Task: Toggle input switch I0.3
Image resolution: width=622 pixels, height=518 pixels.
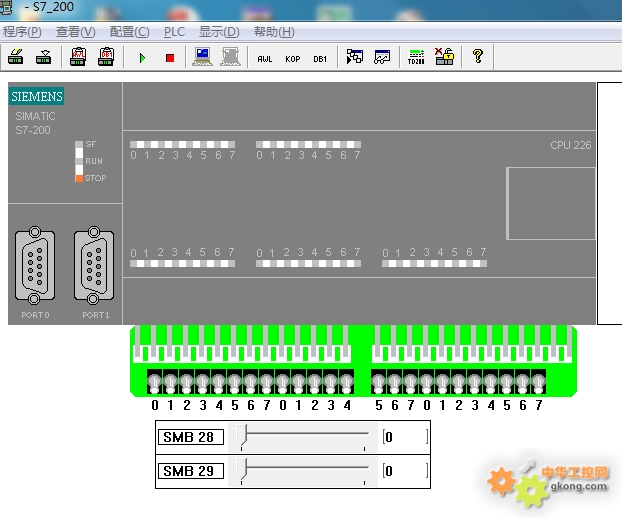Action: [202, 382]
